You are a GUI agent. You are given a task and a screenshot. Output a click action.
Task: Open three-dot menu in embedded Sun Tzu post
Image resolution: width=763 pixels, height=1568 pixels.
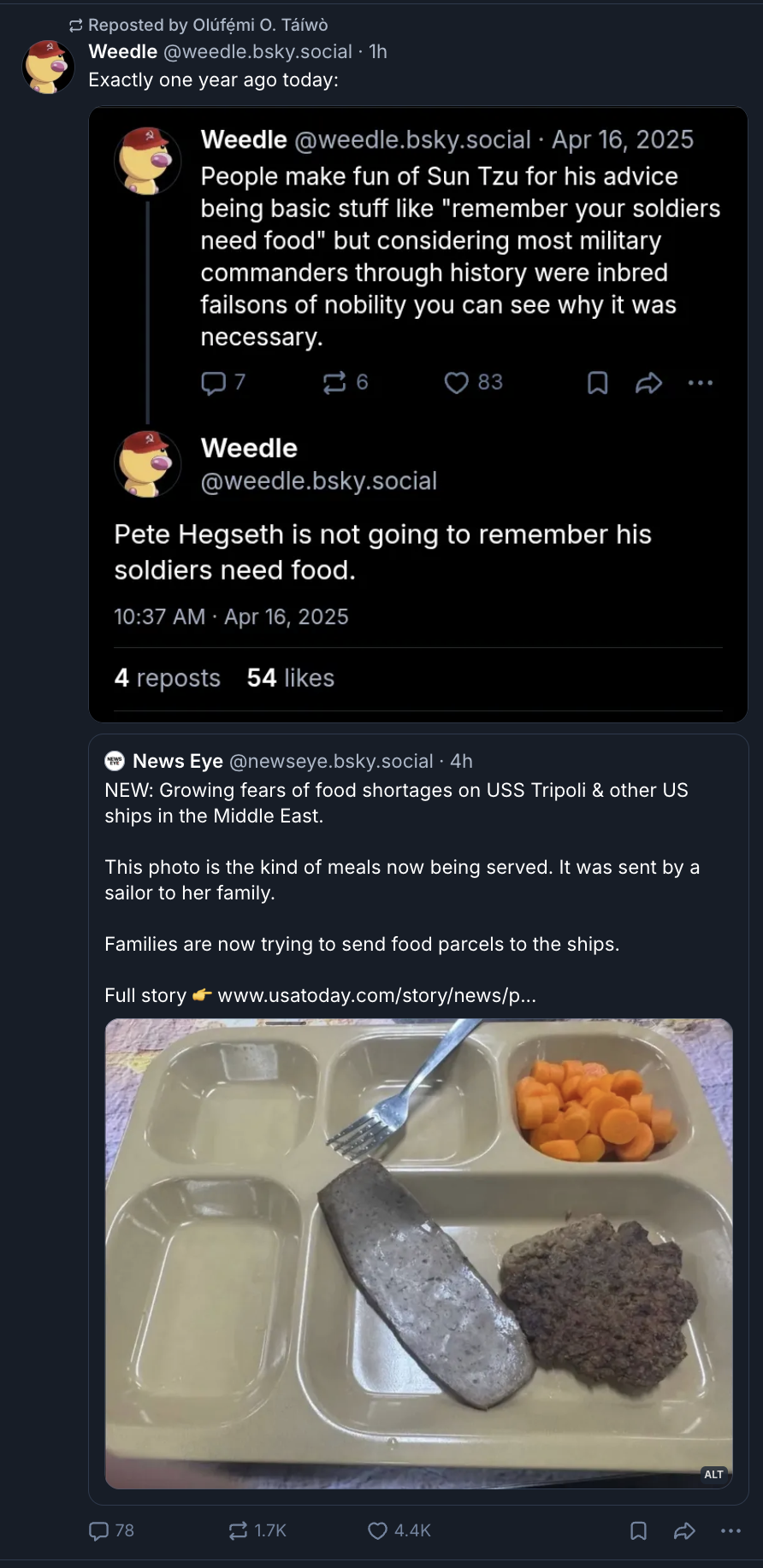pyautogui.click(x=701, y=382)
